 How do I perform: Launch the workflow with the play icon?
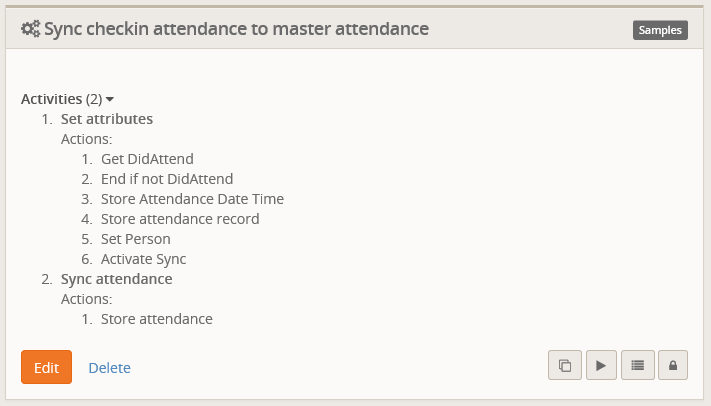601,365
